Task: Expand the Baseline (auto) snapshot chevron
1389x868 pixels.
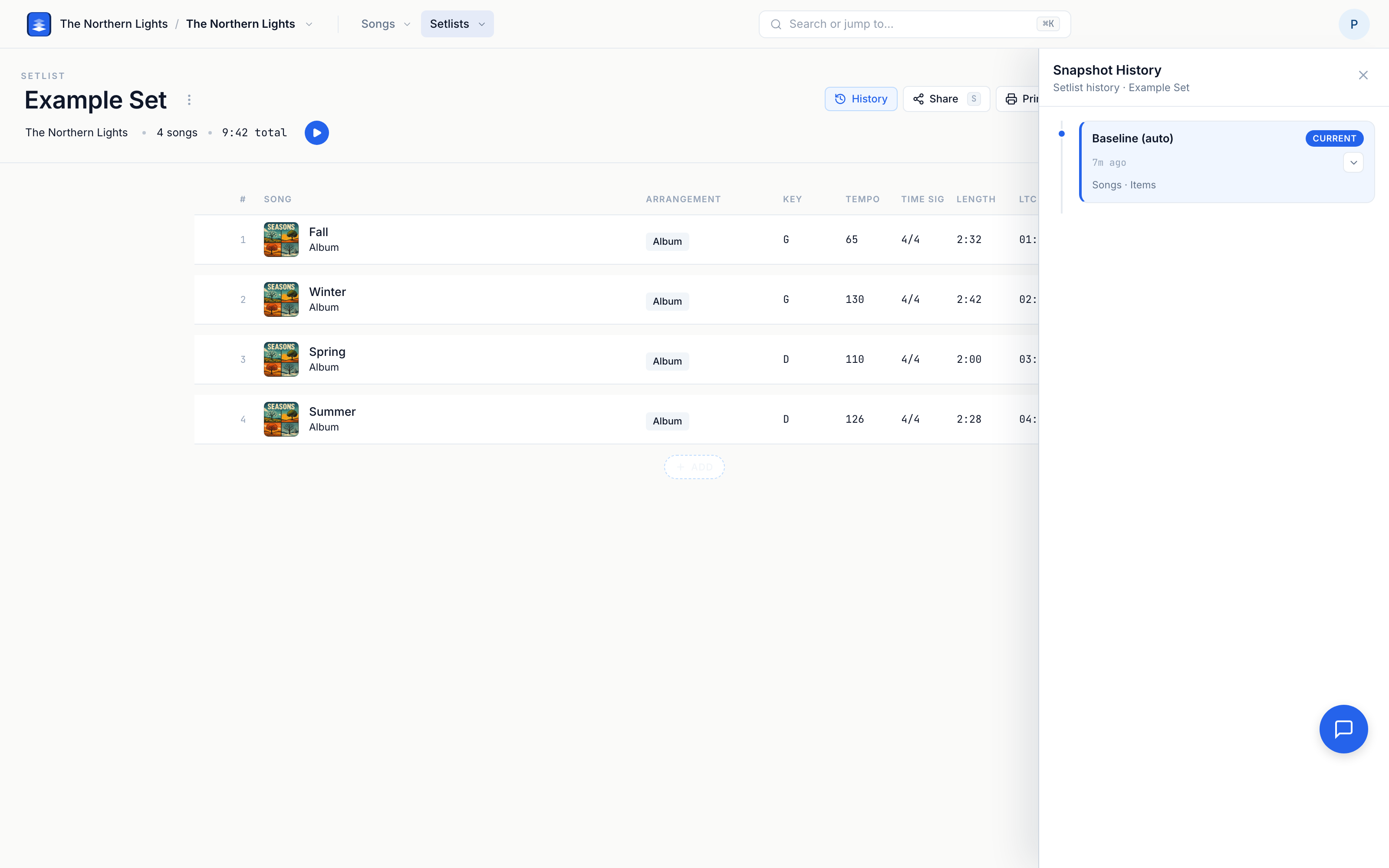Action: coord(1353,162)
